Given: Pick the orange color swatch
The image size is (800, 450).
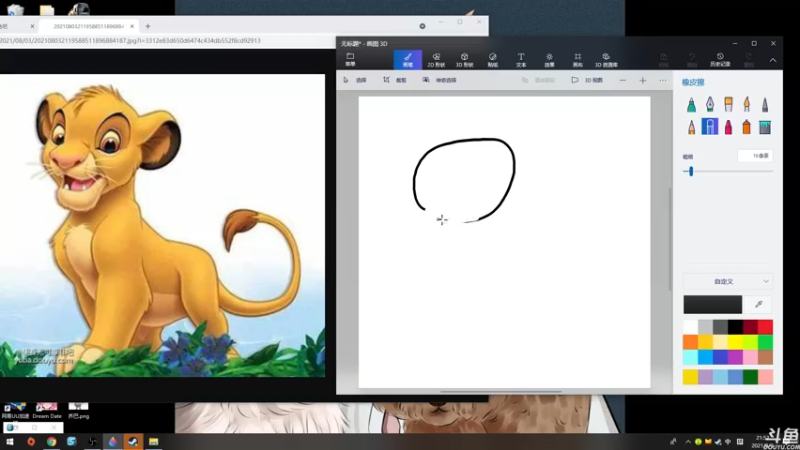Looking at the screenshot, I should pos(690,342).
